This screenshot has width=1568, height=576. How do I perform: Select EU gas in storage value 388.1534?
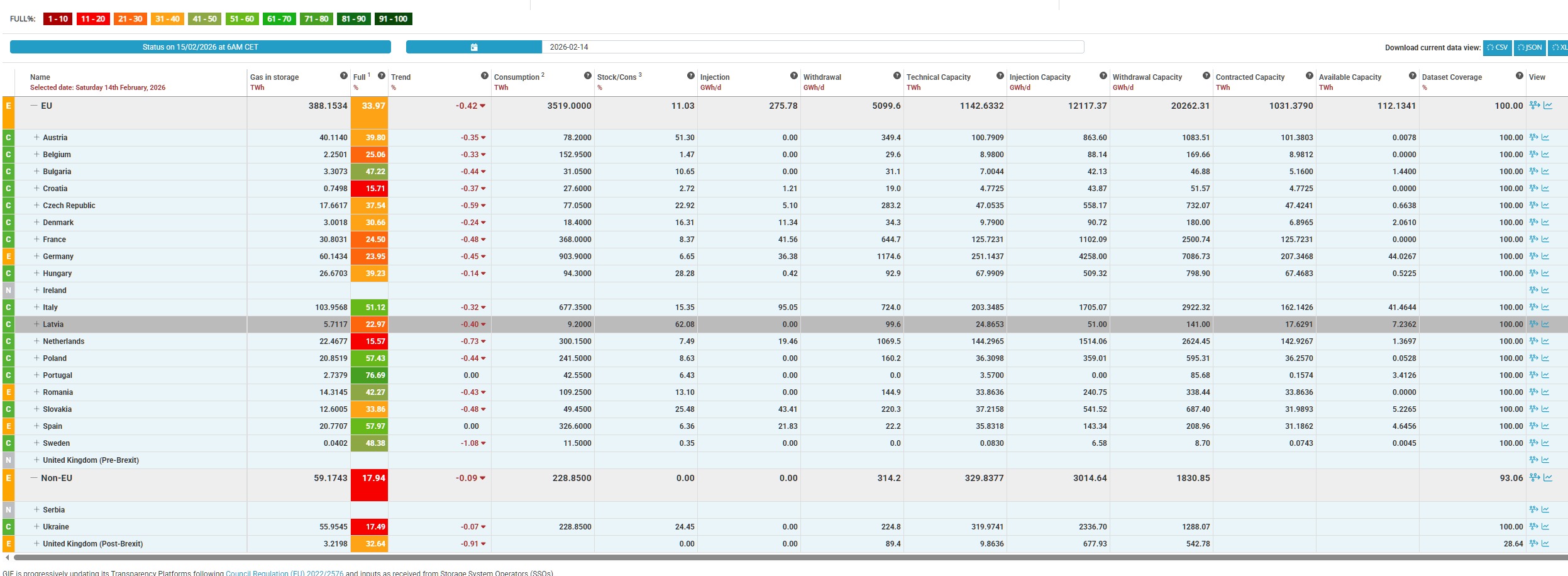(x=328, y=106)
